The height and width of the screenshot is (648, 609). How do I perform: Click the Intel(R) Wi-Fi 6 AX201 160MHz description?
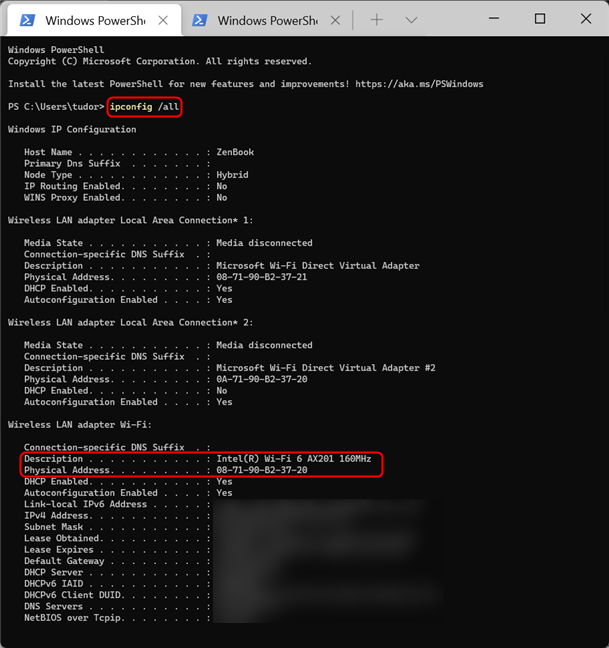294,459
